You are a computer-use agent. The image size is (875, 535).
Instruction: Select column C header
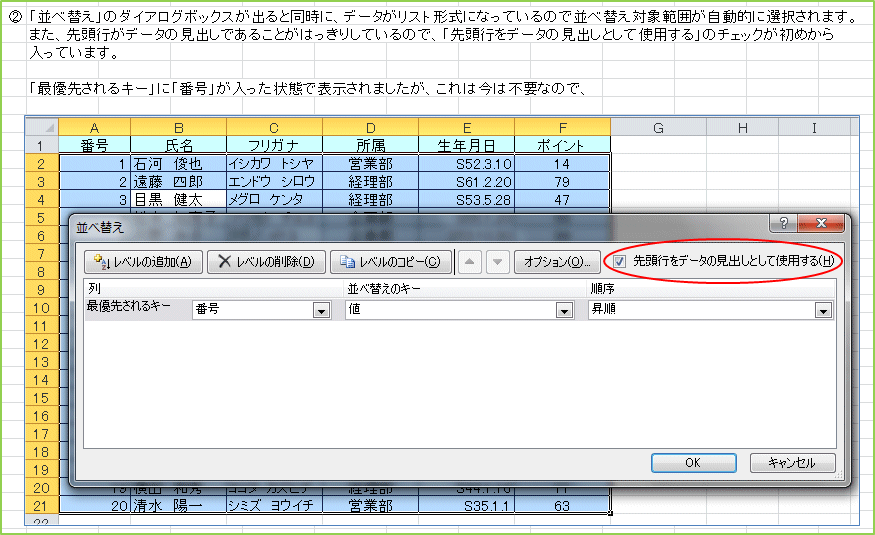coord(274,127)
